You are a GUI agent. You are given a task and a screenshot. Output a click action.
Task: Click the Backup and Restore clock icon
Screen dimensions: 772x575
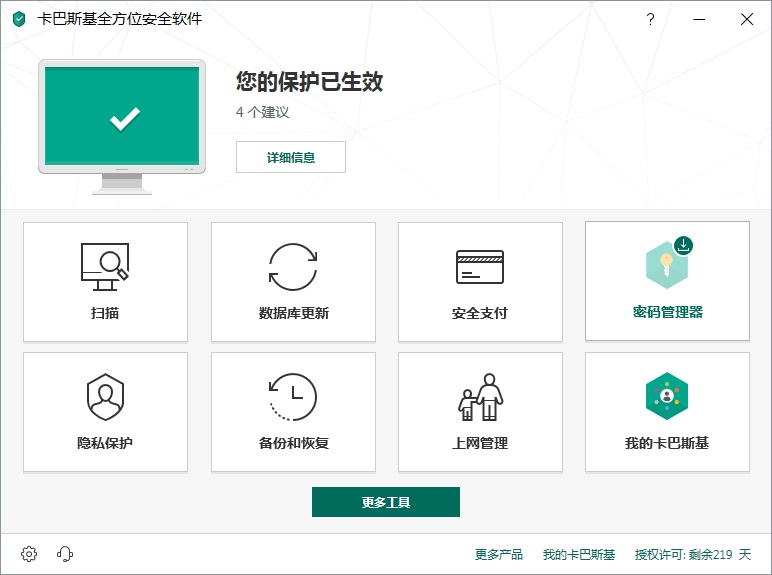[x=293, y=397]
